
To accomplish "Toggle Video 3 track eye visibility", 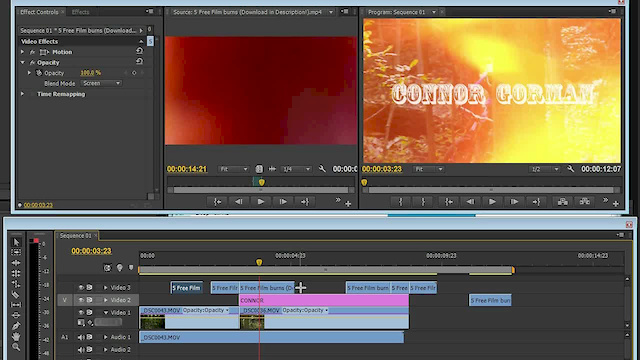I will 81,288.
